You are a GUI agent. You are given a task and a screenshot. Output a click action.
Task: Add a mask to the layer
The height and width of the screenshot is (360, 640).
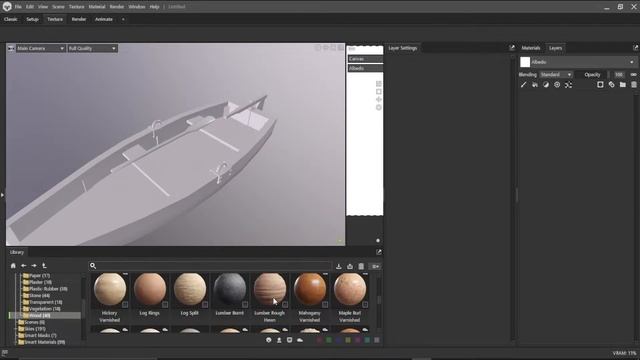600,84
